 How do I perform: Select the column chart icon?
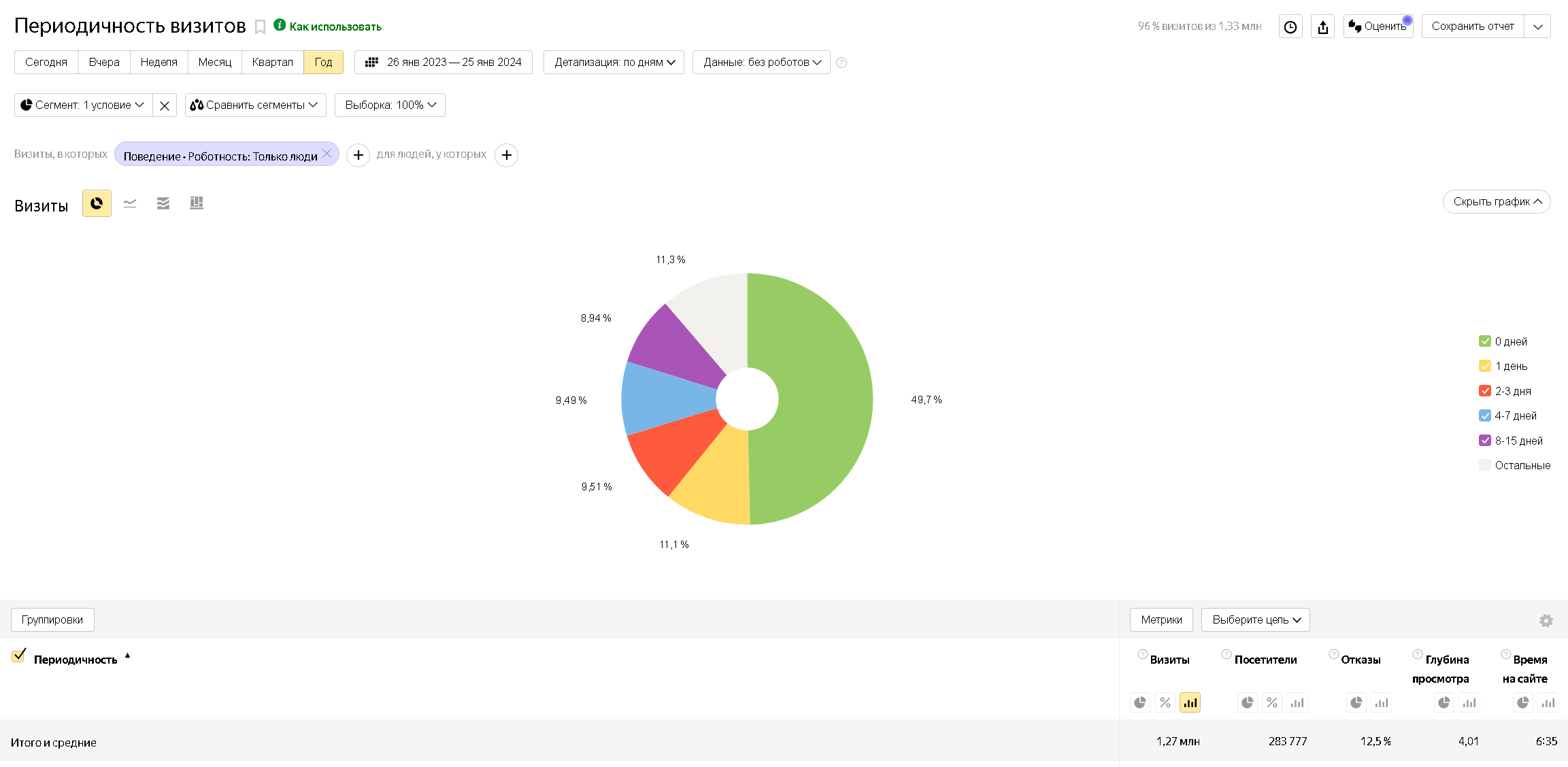(x=197, y=203)
